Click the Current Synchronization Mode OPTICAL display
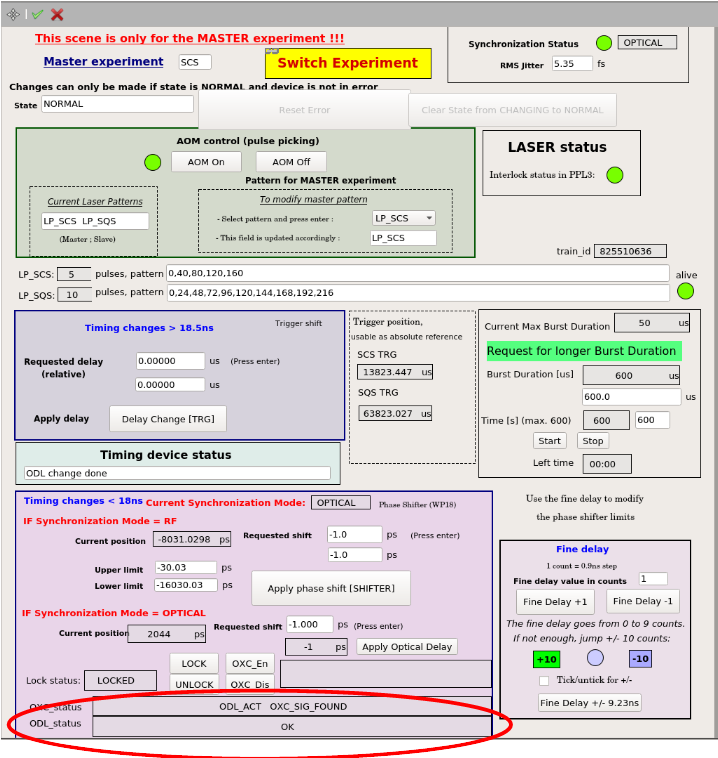The height and width of the screenshot is (758, 718). [x=341, y=503]
